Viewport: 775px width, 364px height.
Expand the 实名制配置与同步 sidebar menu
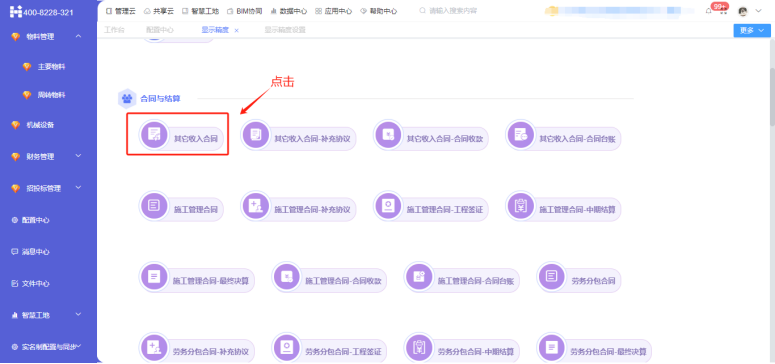pos(79,346)
